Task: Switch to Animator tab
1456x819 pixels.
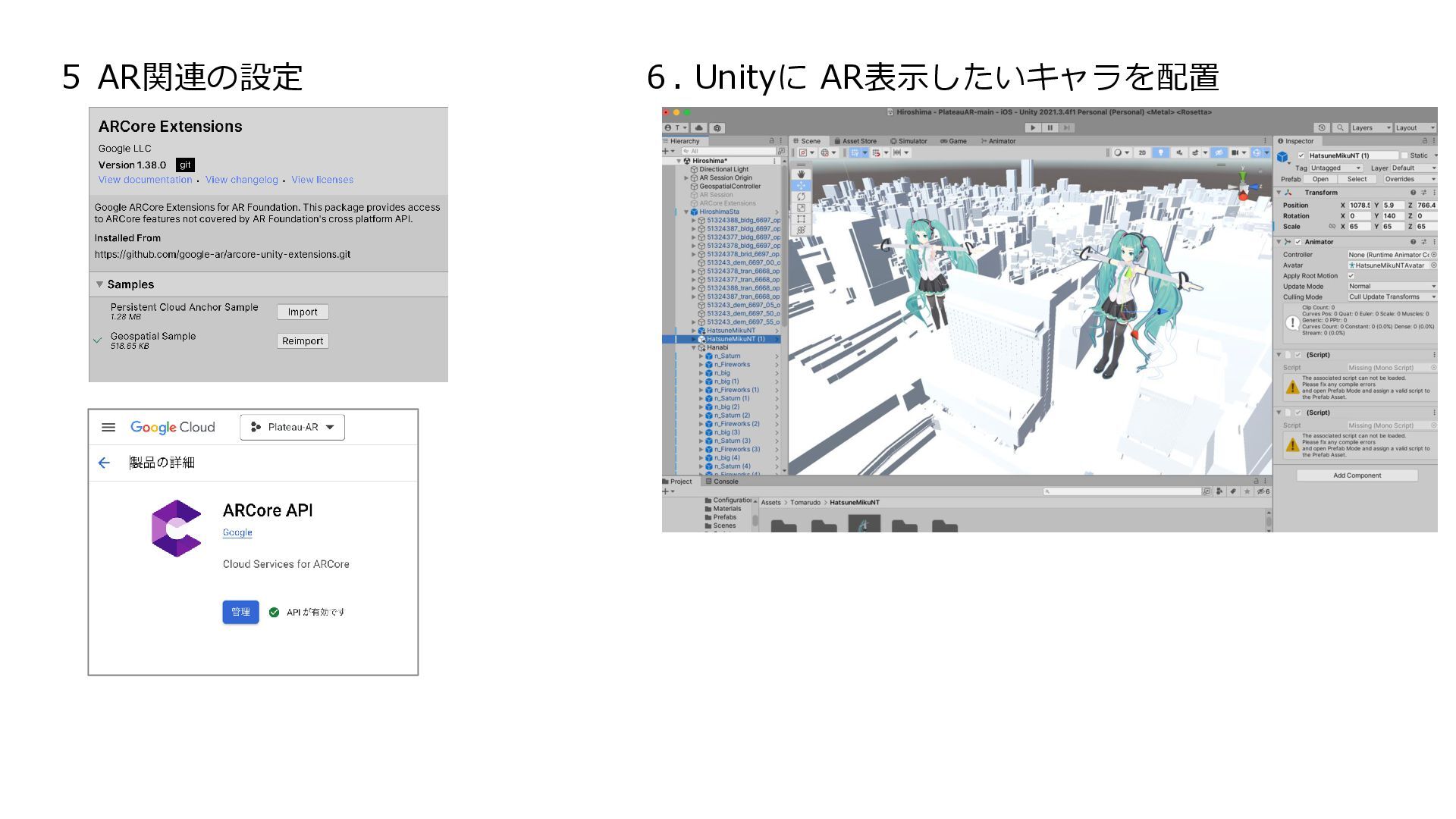Action: click(x=998, y=141)
